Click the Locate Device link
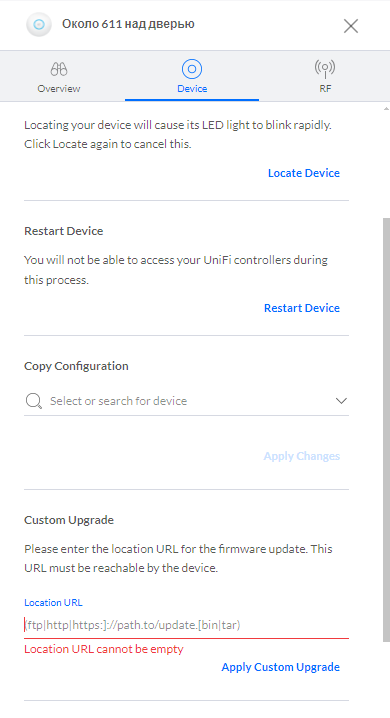 click(303, 173)
